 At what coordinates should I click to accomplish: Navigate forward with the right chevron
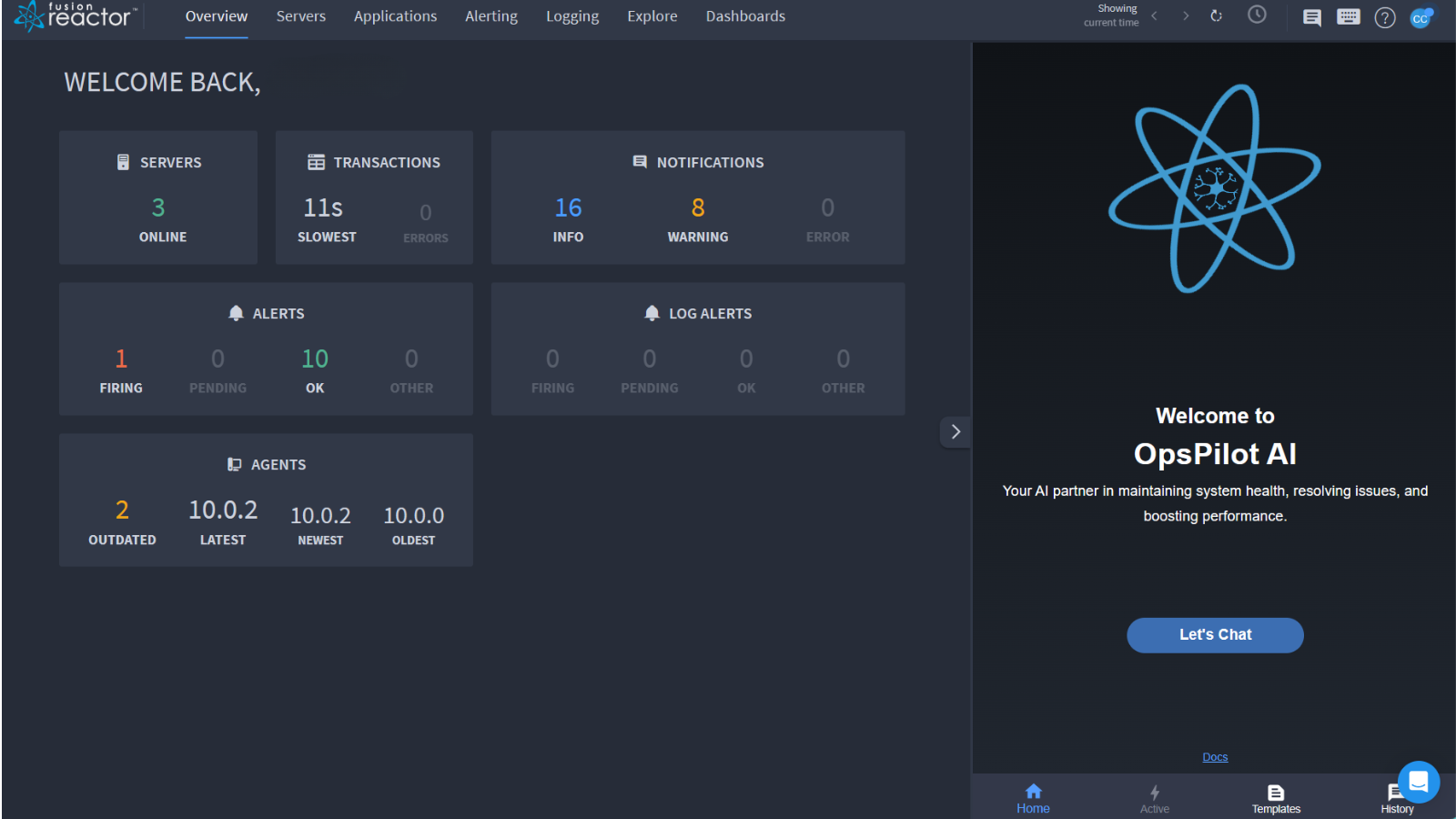[x=1186, y=15]
